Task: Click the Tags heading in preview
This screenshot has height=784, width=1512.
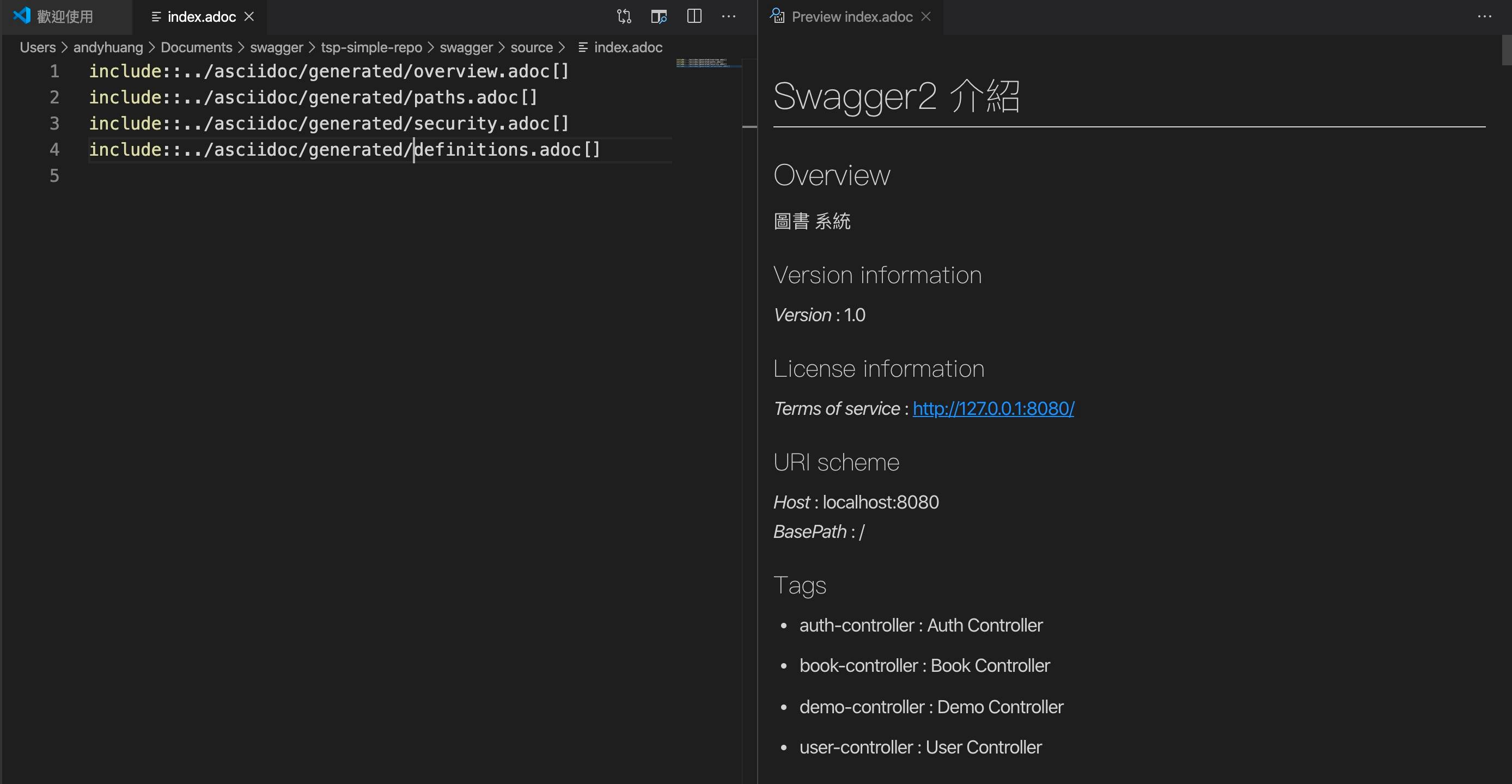Action: coord(800,586)
